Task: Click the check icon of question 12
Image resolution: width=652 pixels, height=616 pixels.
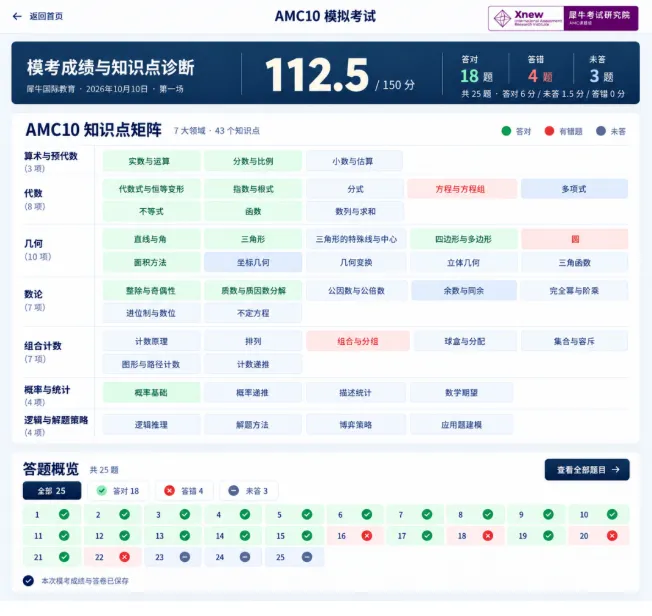Action: coord(124,536)
